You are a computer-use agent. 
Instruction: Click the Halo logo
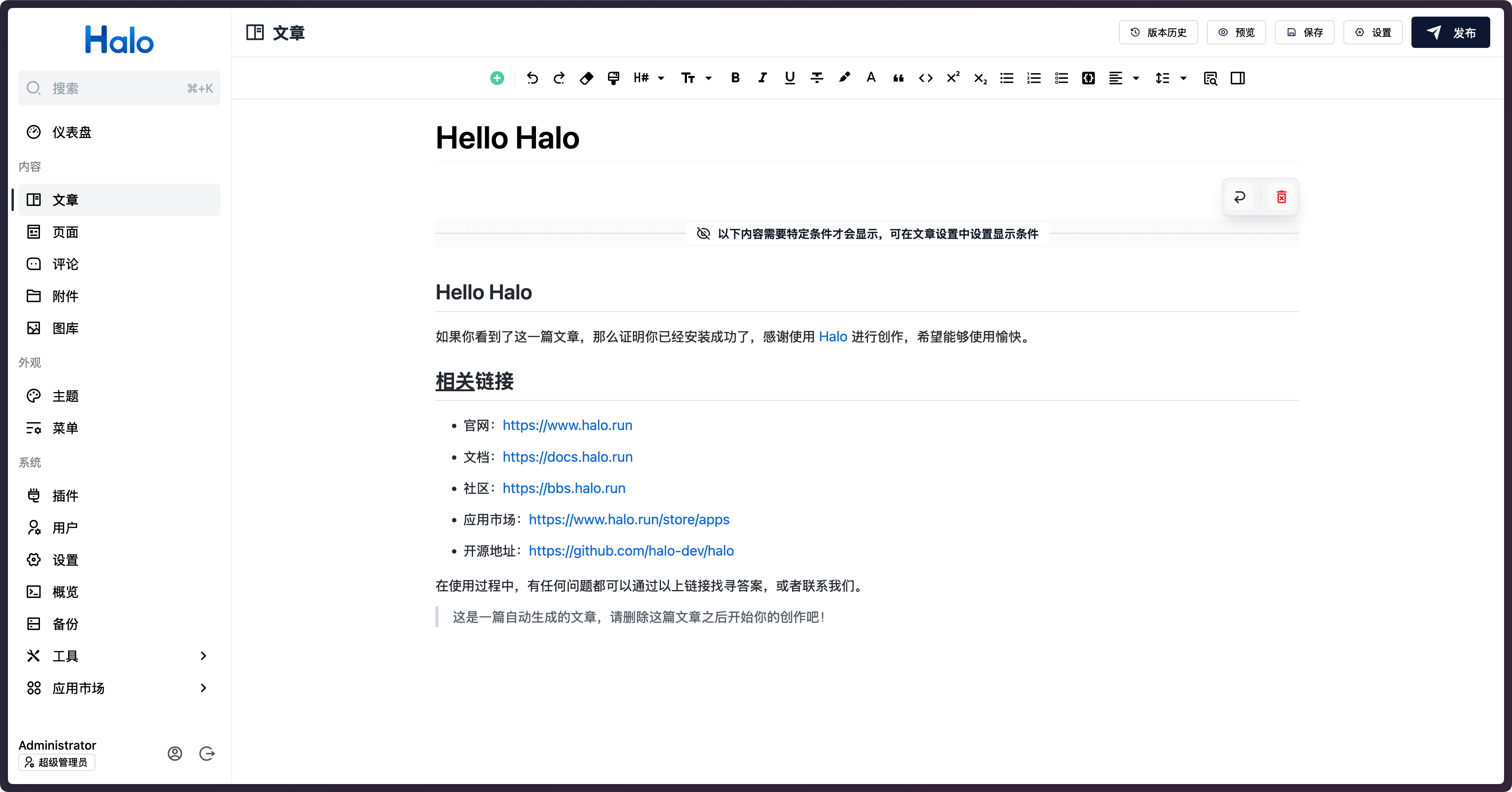point(119,39)
